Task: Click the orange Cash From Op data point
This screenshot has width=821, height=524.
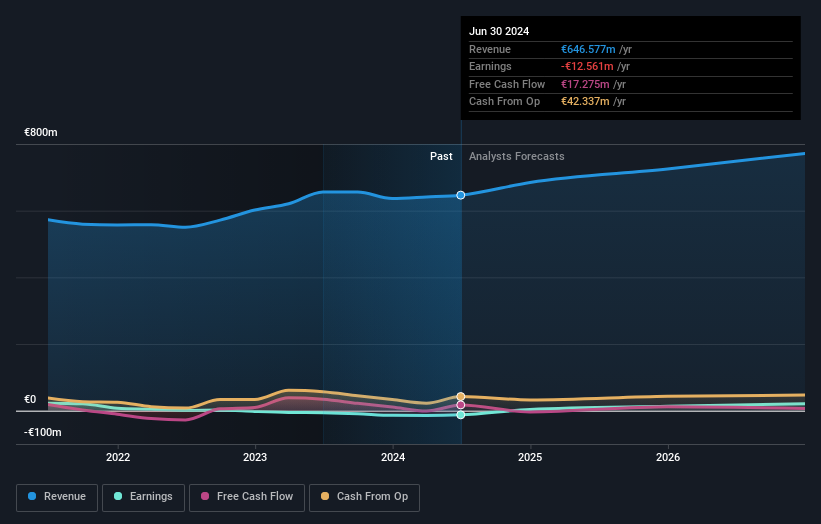Action: point(461,396)
